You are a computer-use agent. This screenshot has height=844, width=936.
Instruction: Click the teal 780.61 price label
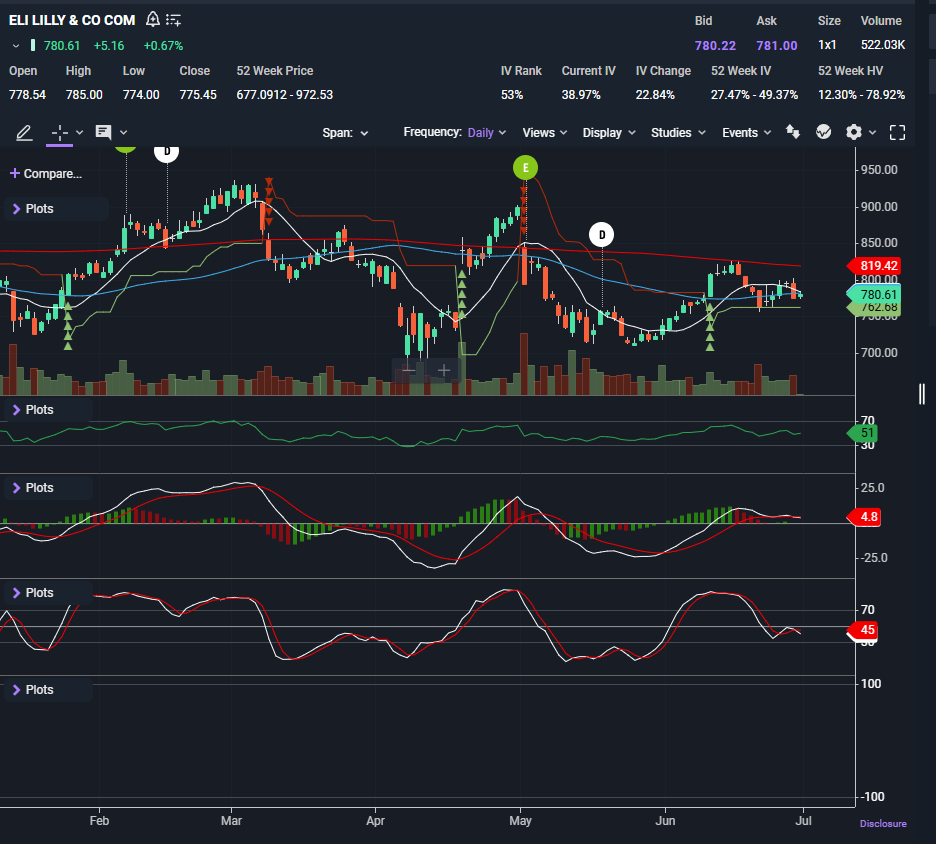coord(874,294)
